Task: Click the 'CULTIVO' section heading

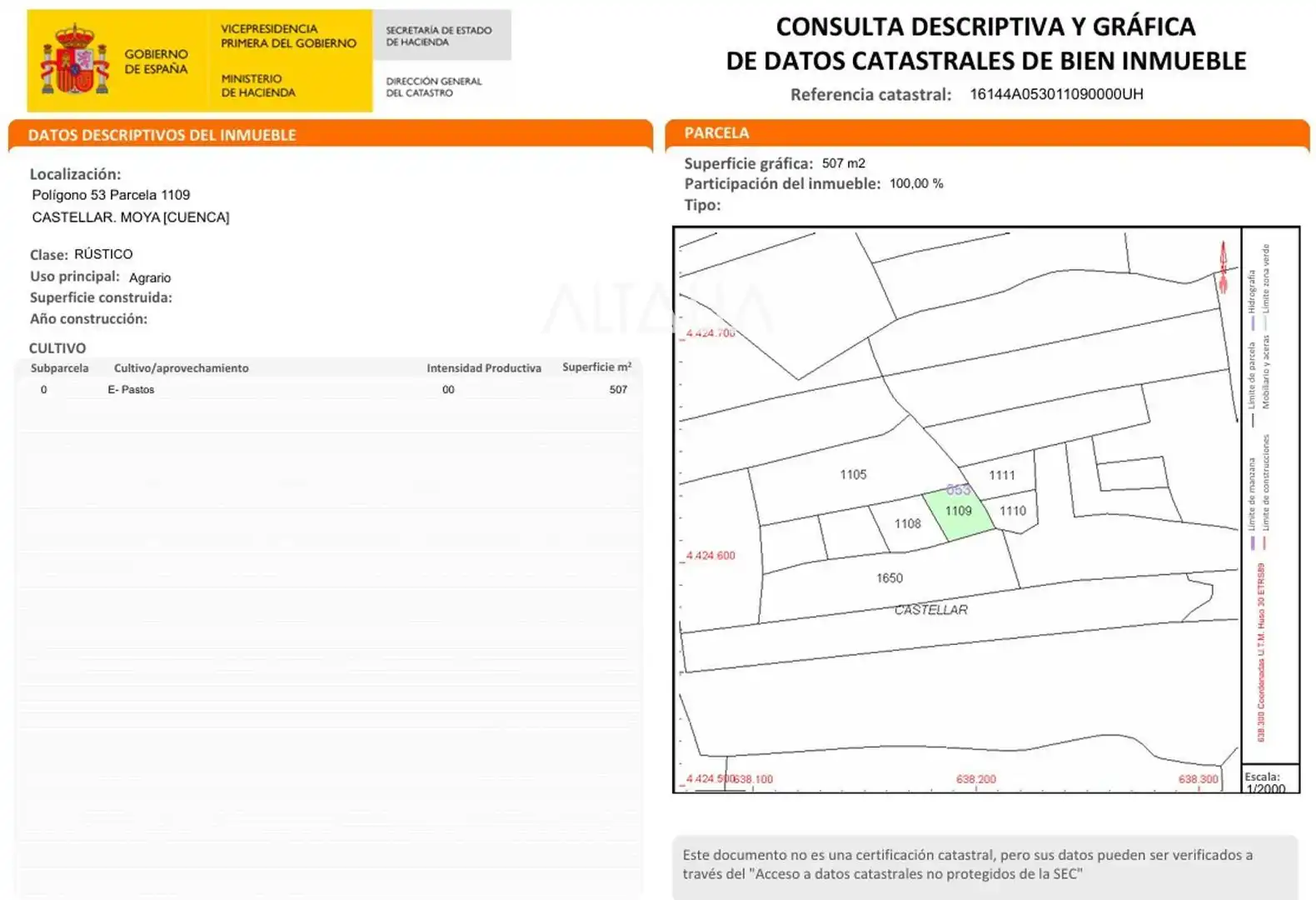Action: (57, 347)
